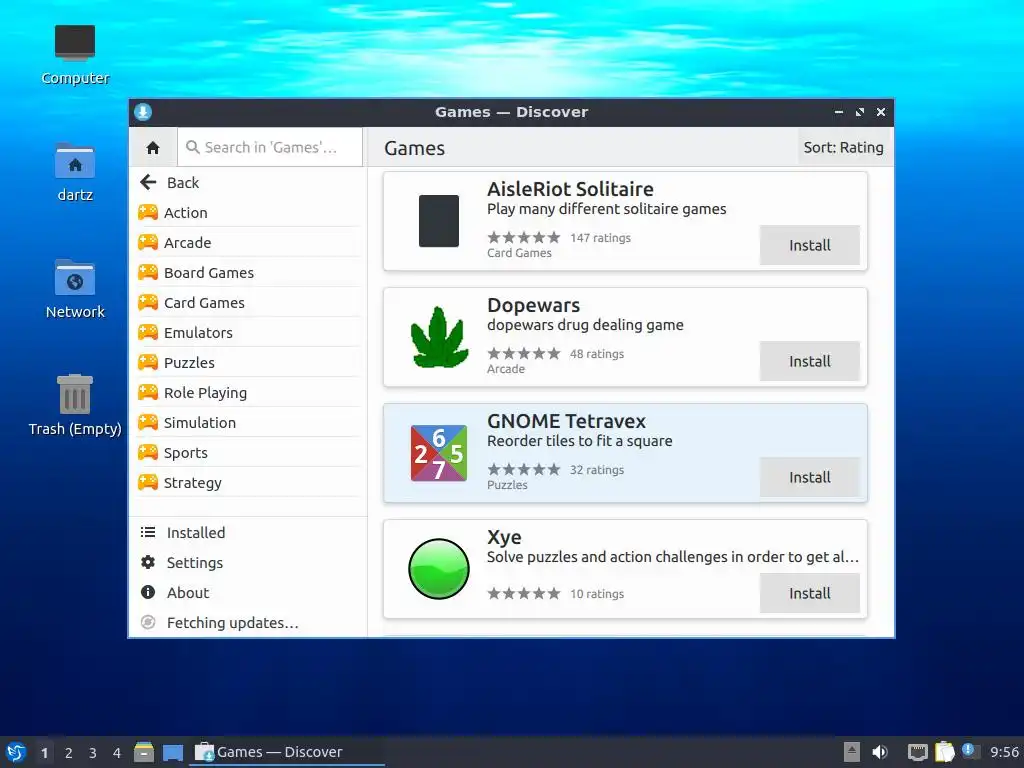Switch to workspace 2
Image resolution: width=1024 pixels, height=768 pixels.
coord(69,753)
